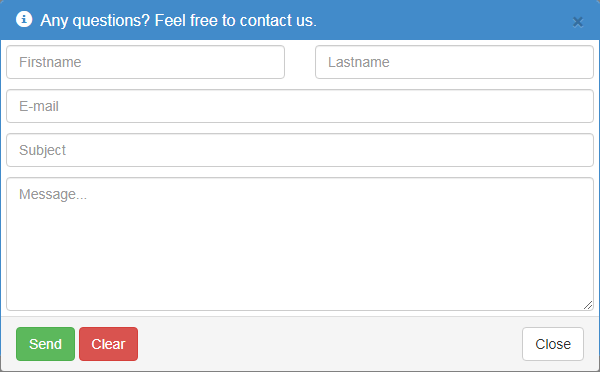
Task: Select the E-mail text field
Action: pyautogui.click(x=300, y=106)
